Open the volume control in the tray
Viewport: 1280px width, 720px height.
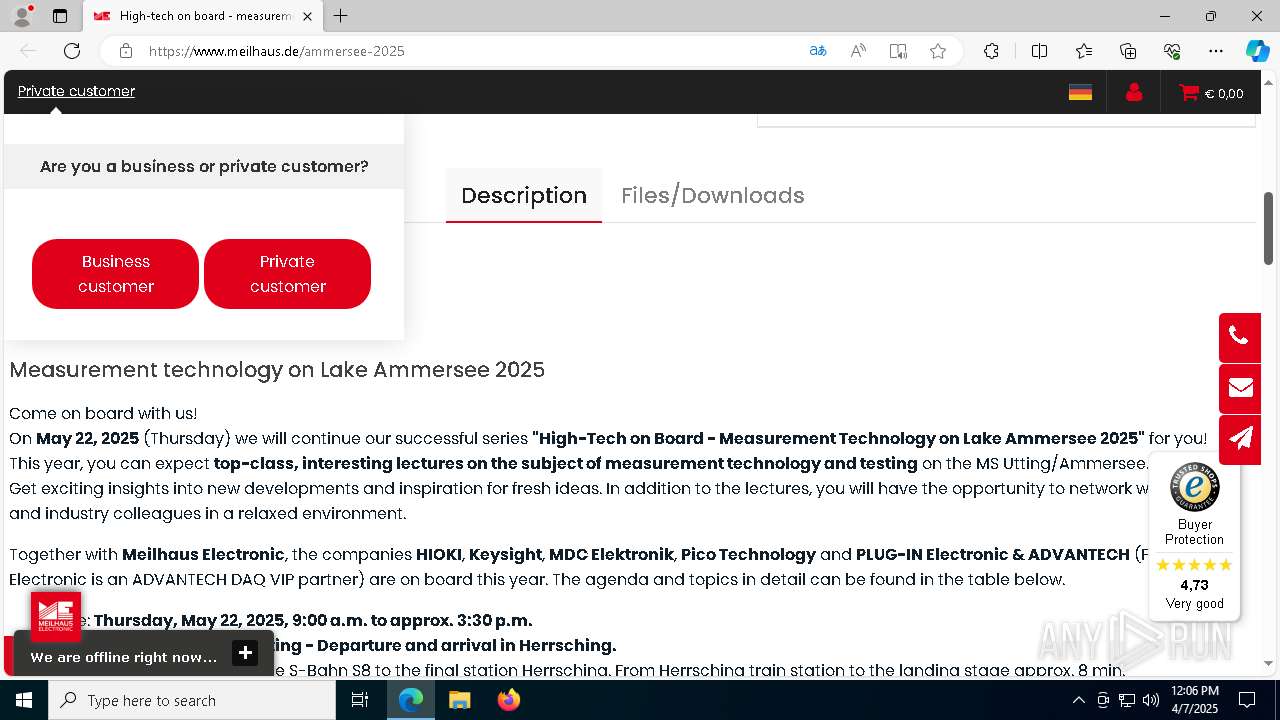tap(1151, 700)
